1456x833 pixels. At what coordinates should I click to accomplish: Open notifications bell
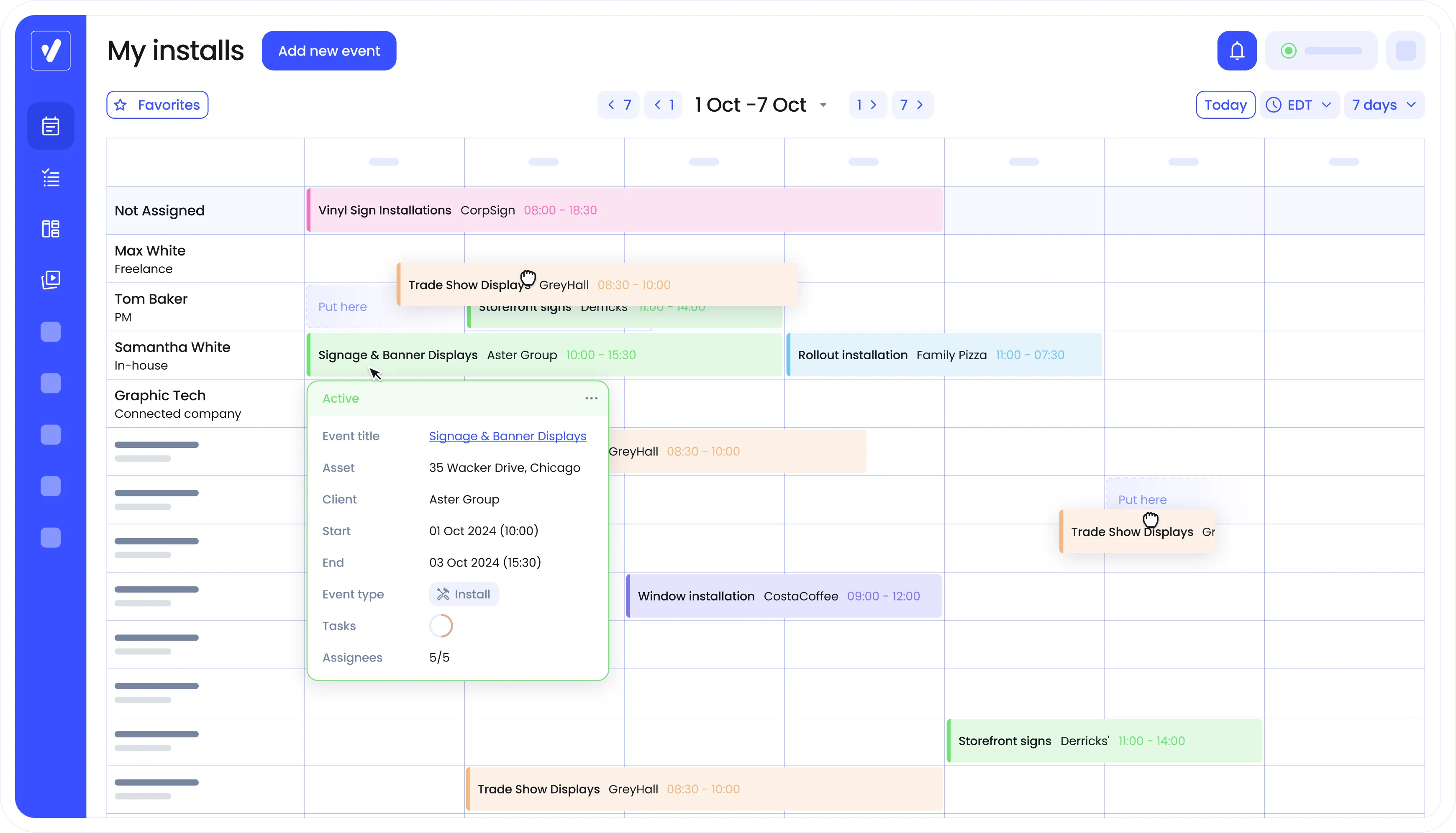pos(1236,51)
